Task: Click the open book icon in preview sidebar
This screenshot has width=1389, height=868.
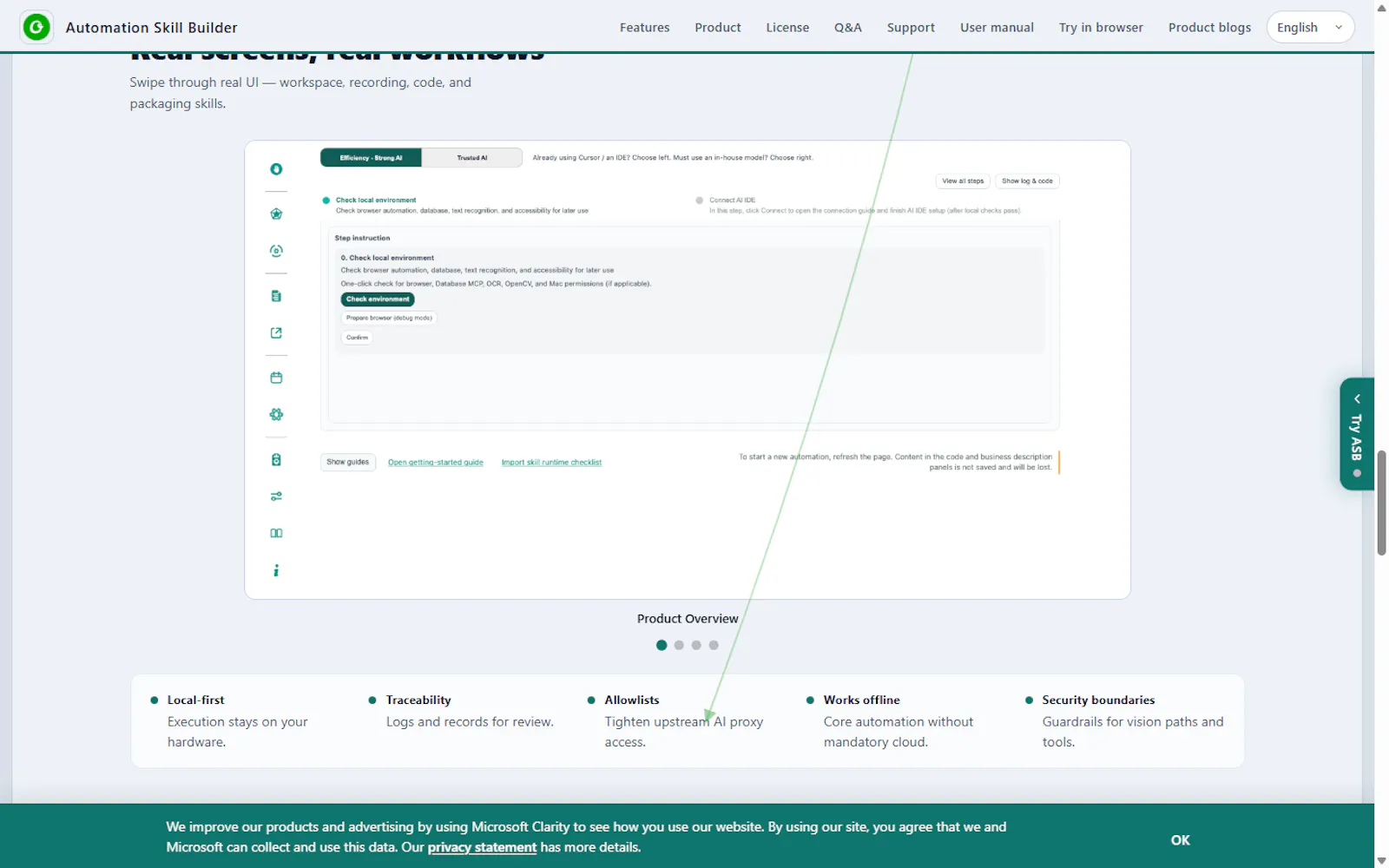Action: pyautogui.click(x=276, y=533)
